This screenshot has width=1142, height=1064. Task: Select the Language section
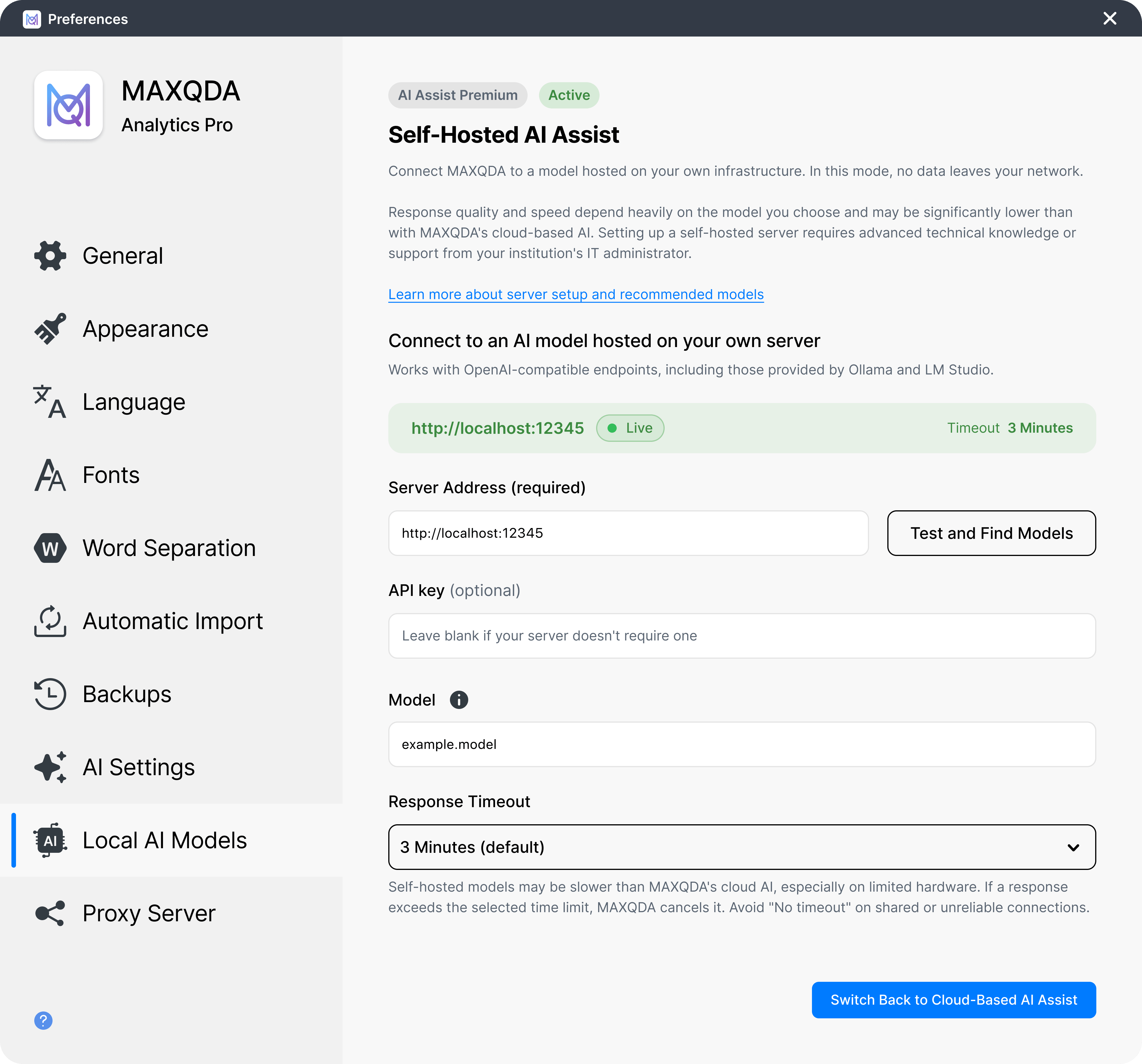point(171,402)
